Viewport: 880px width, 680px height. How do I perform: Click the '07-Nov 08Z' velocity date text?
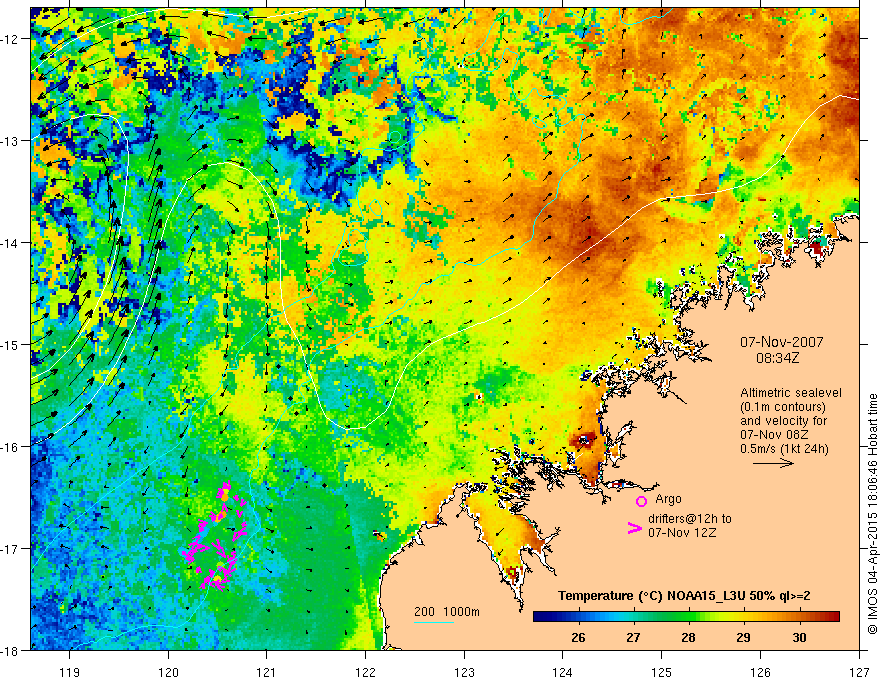[x=776, y=434]
